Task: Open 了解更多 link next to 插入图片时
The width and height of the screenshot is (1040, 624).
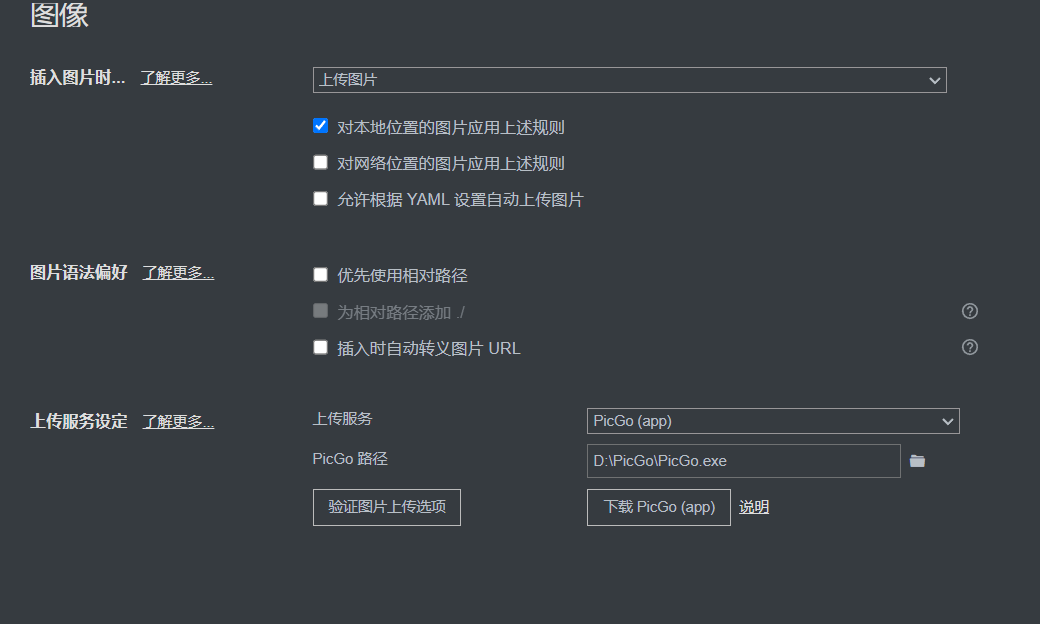Action: pyautogui.click(x=176, y=78)
